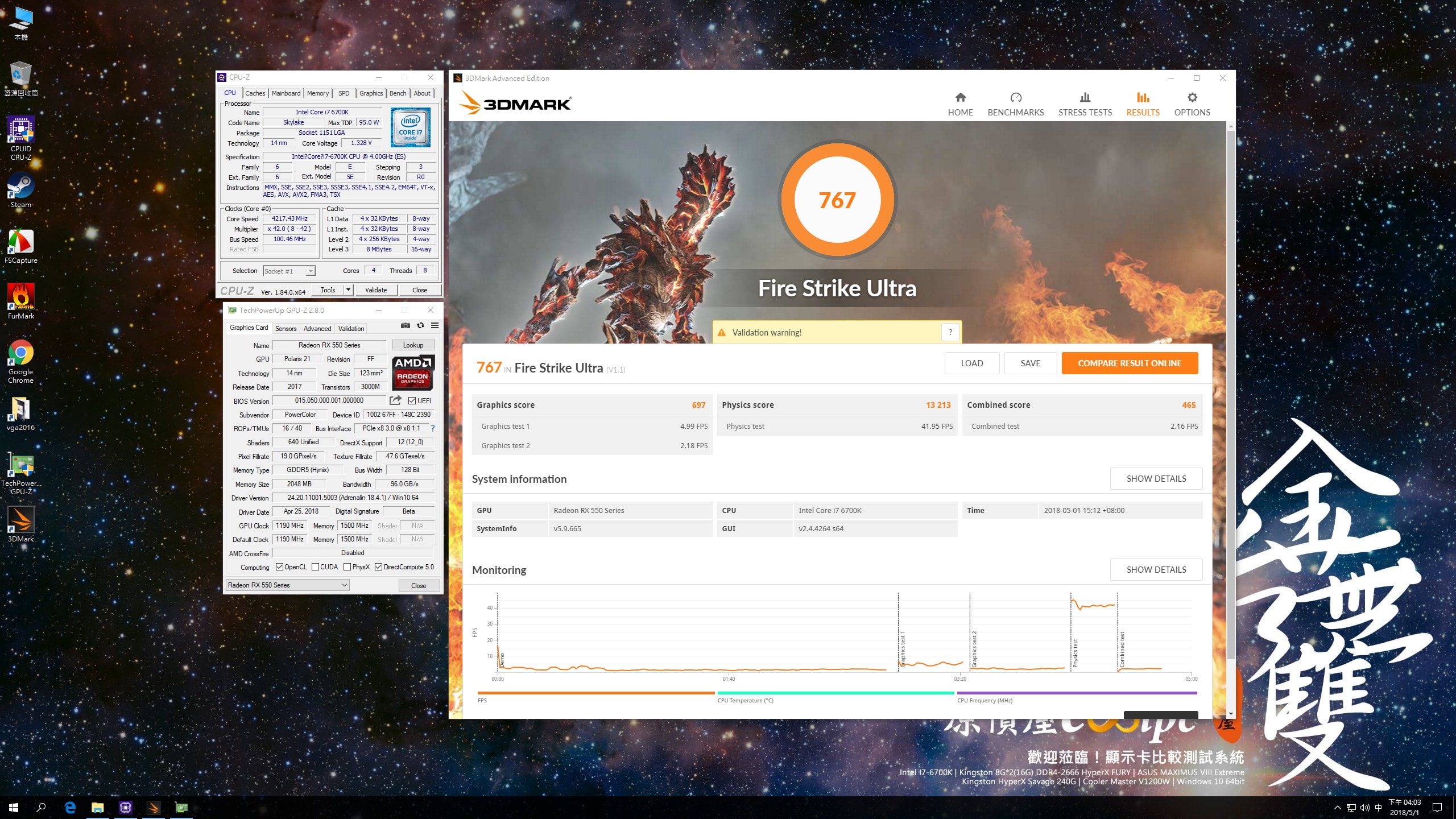This screenshot has width=1456, height=819.
Task: Click GPU-Z Close button
Action: [419, 585]
